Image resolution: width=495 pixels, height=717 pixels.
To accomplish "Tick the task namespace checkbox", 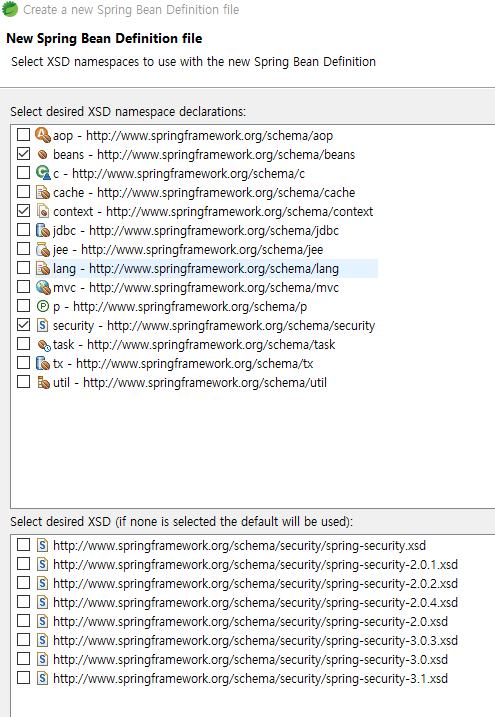I will (23, 343).
